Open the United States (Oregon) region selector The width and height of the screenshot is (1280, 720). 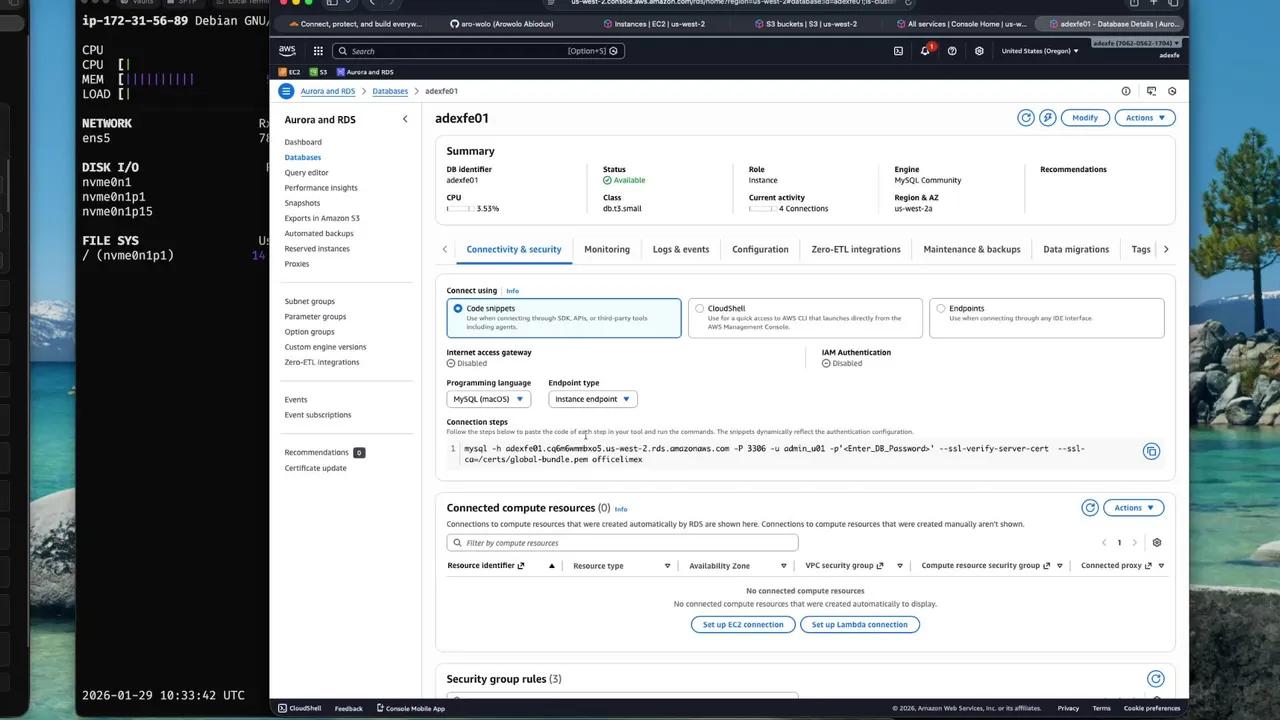[x=1040, y=51]
